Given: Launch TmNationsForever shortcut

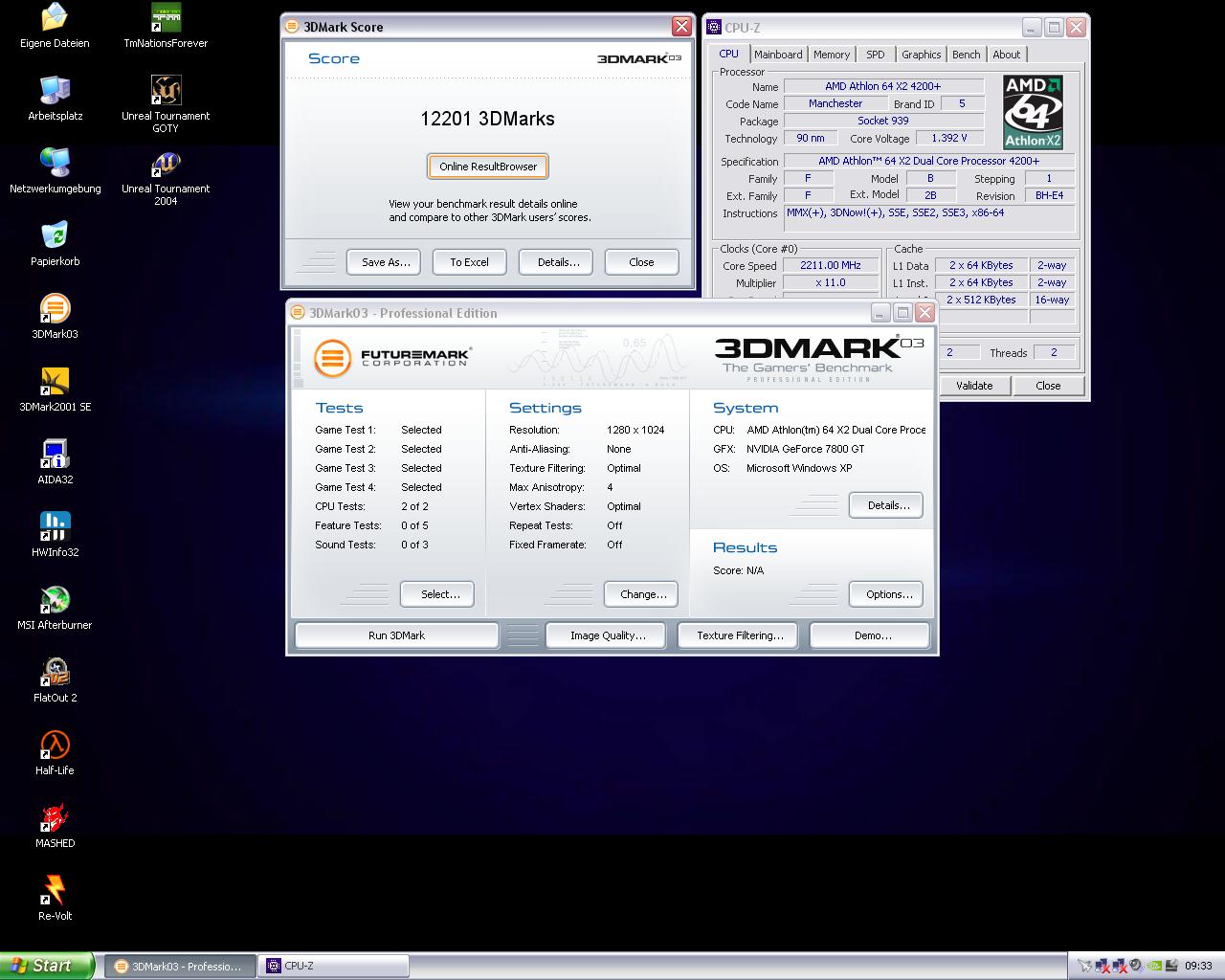Looking at the screenshot, I should point(166,26).
